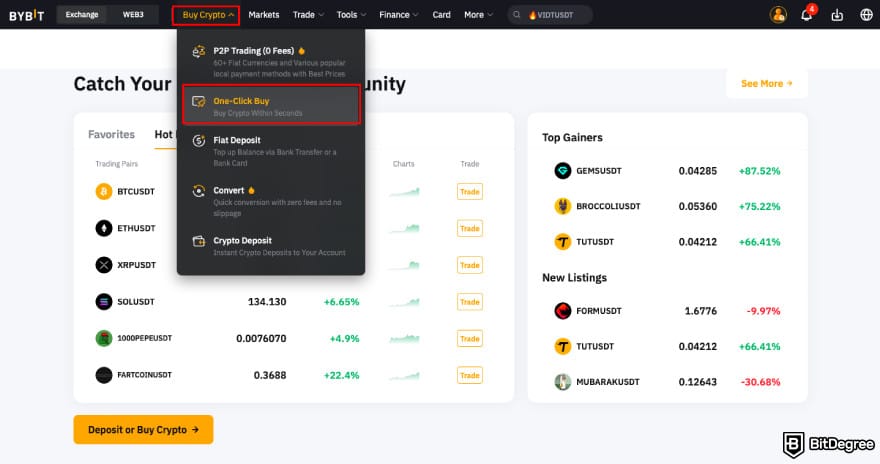Click the TUTUSDT icon under New Listings

point(562,346)
